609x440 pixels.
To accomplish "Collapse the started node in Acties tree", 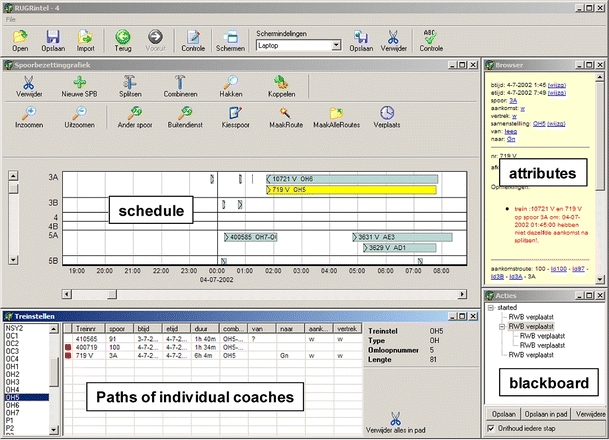I will [491, 308].
